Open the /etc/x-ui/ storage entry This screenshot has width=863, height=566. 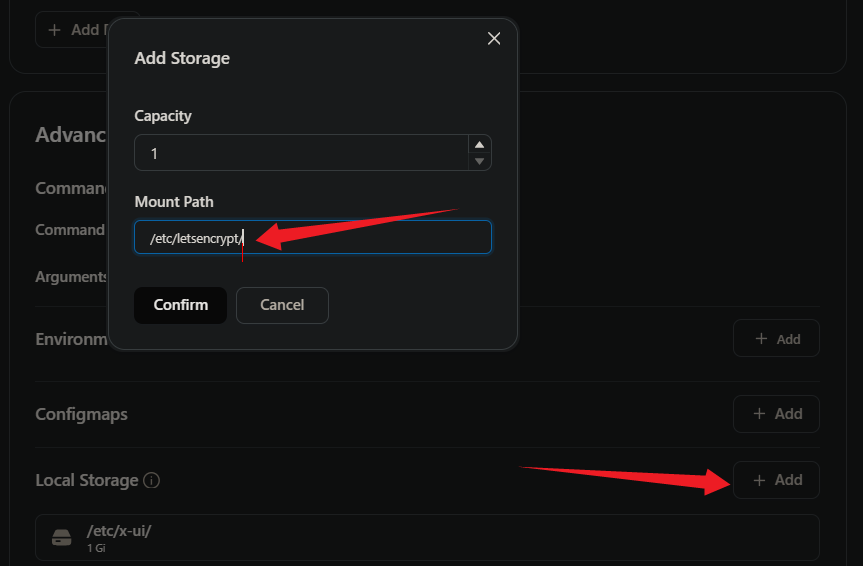pyautogui.click(x=427, y=537)
